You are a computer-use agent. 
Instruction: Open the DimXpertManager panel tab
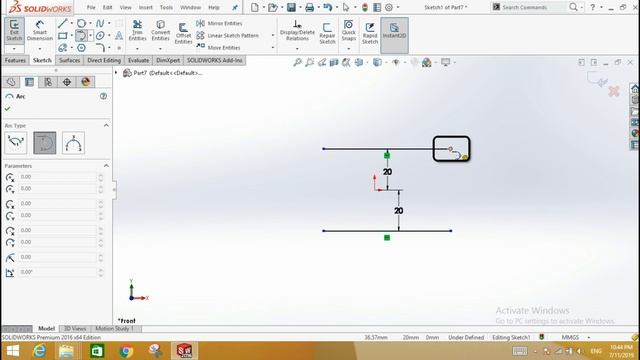pos(67,82)
